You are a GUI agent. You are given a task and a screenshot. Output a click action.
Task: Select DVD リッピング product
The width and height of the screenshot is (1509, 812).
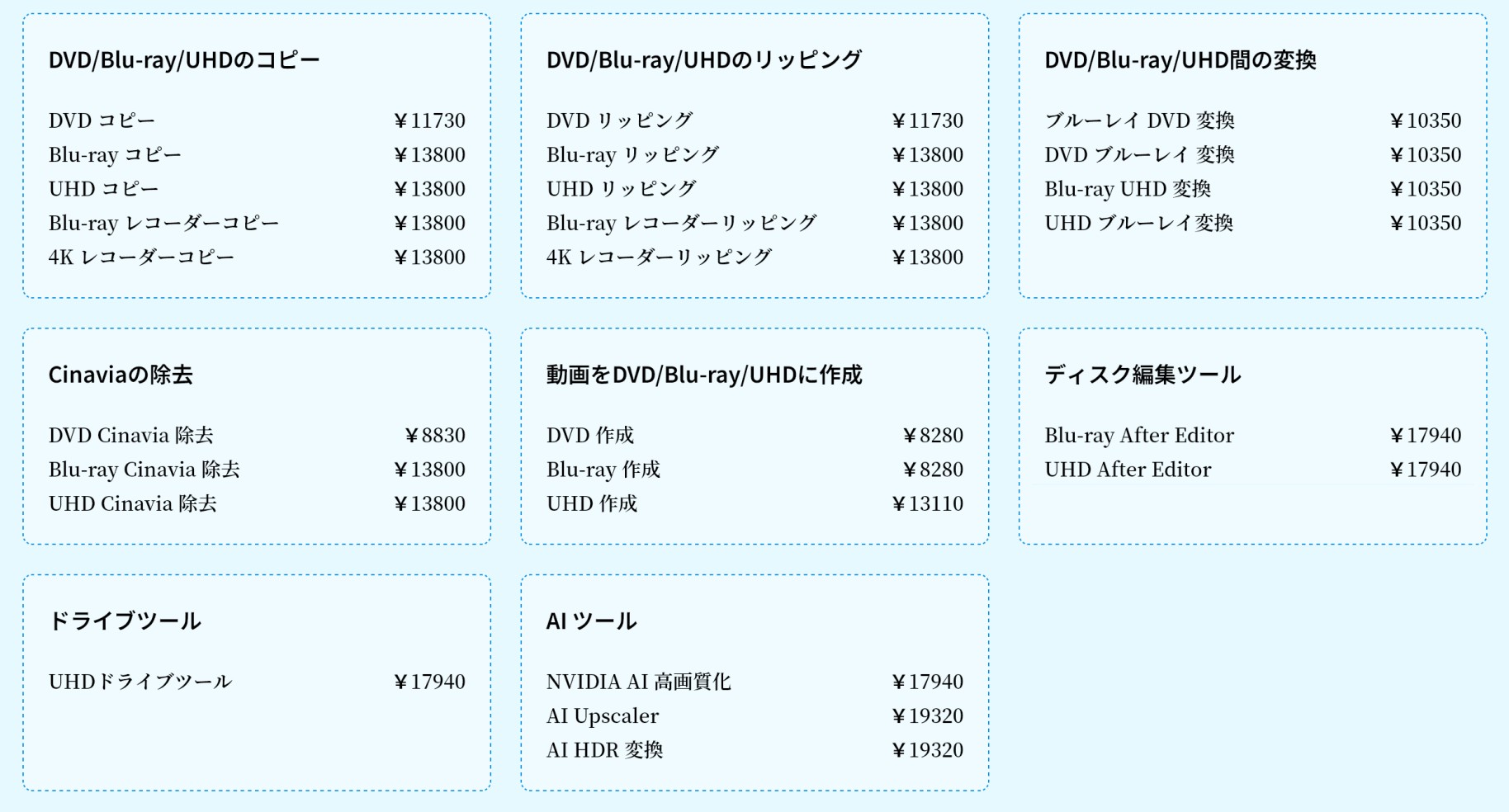754,120
